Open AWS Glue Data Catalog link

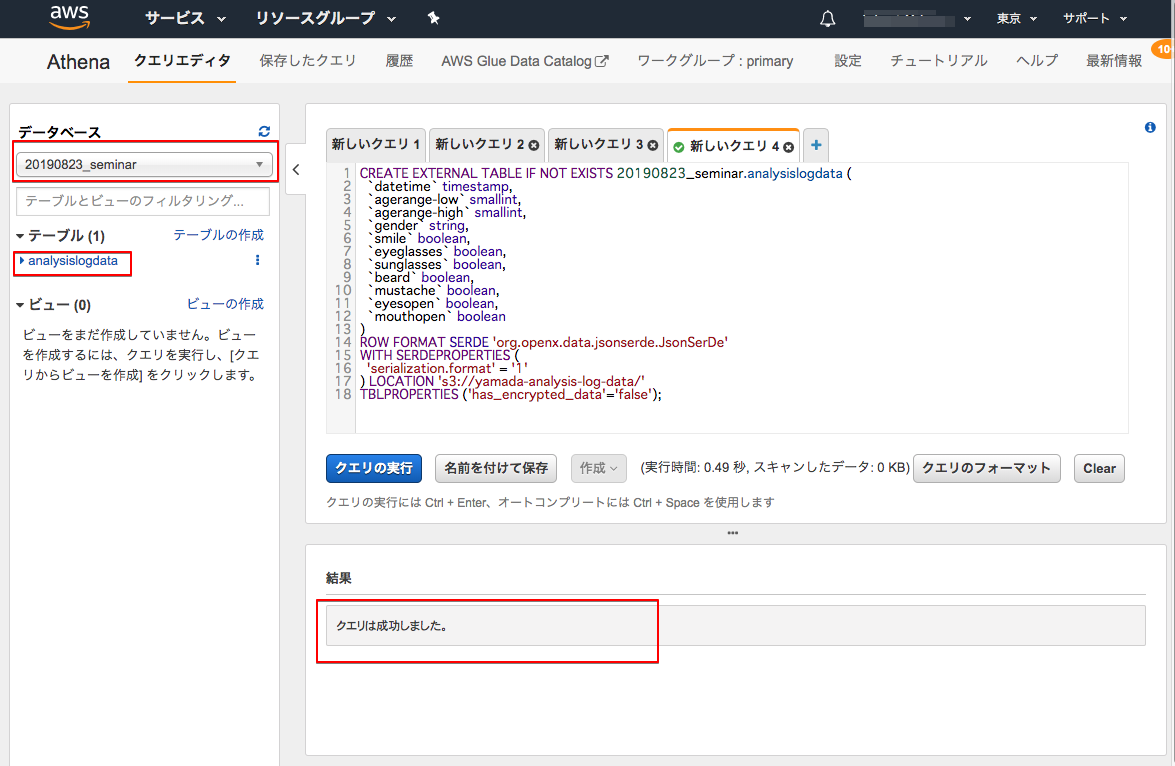coord(525,61)
